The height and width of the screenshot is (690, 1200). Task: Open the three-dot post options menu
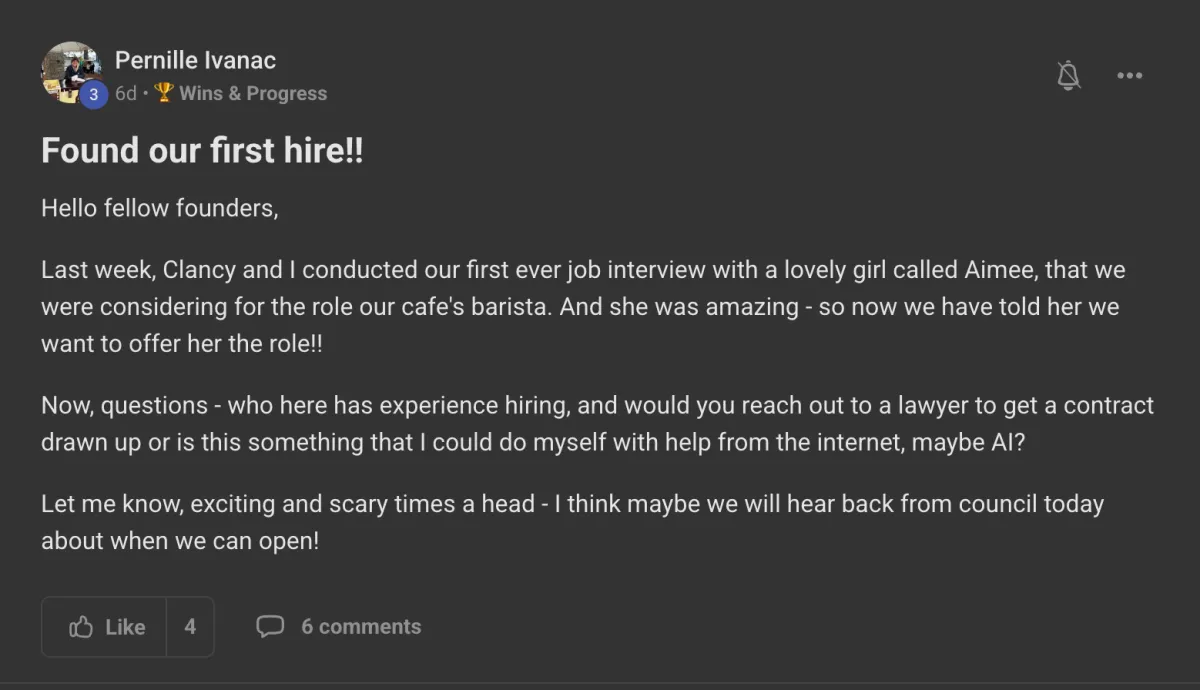click(x=1129, y=75)
